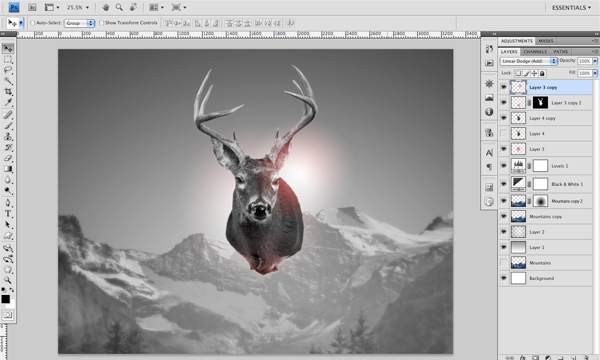Screen dimensions: 600x360
Task: Select the Lasso tool
Action: (8, 70)
